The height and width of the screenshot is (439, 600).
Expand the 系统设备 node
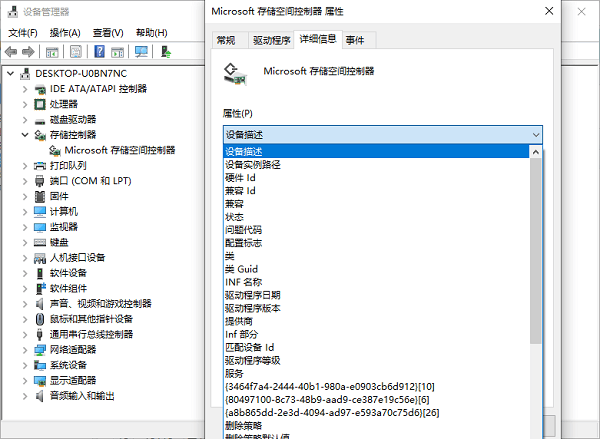pyautogui.click(x=25, y=365)
